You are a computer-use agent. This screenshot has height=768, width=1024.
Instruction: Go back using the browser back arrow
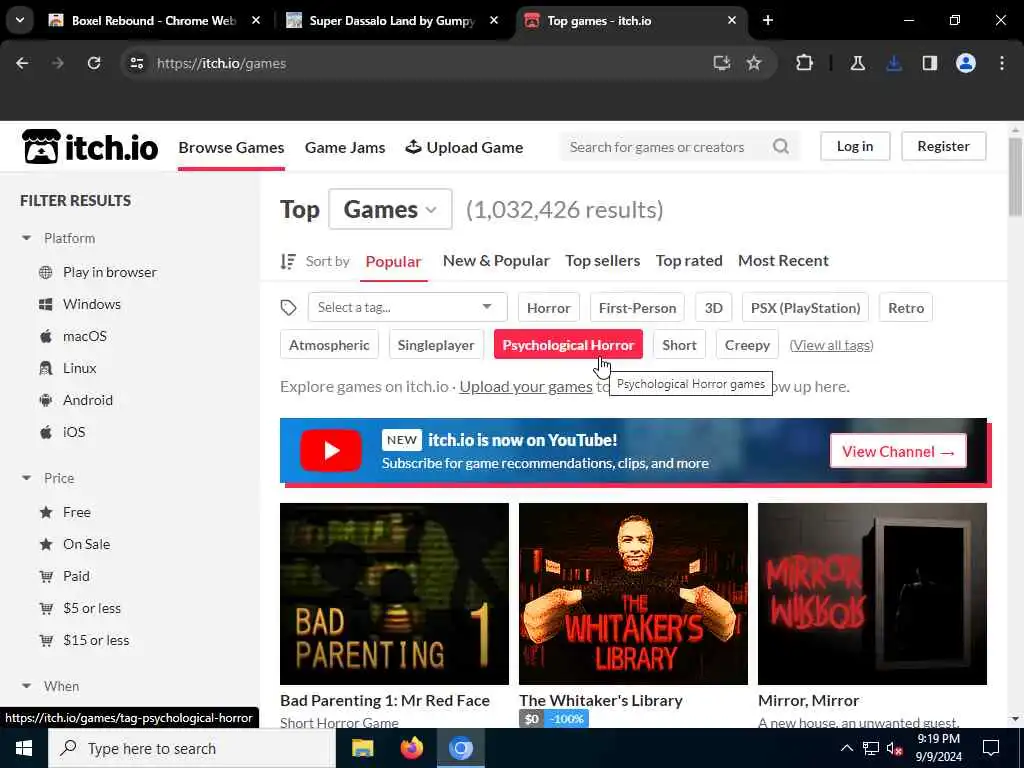(x=22, y=63)
